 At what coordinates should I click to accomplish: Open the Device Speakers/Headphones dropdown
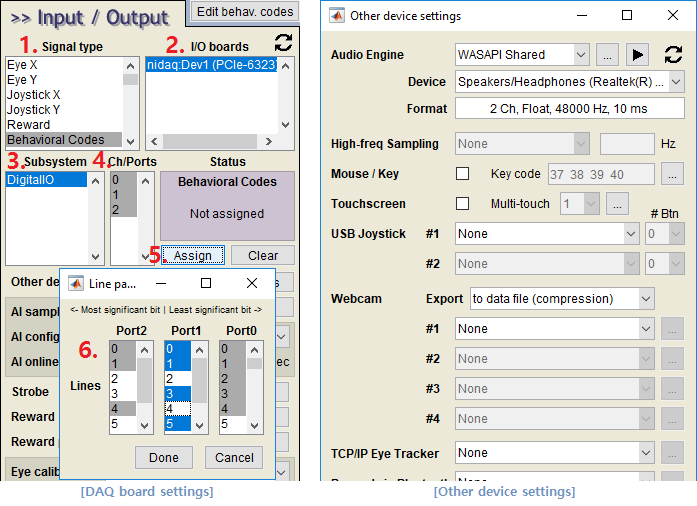[x=569, y=82]
